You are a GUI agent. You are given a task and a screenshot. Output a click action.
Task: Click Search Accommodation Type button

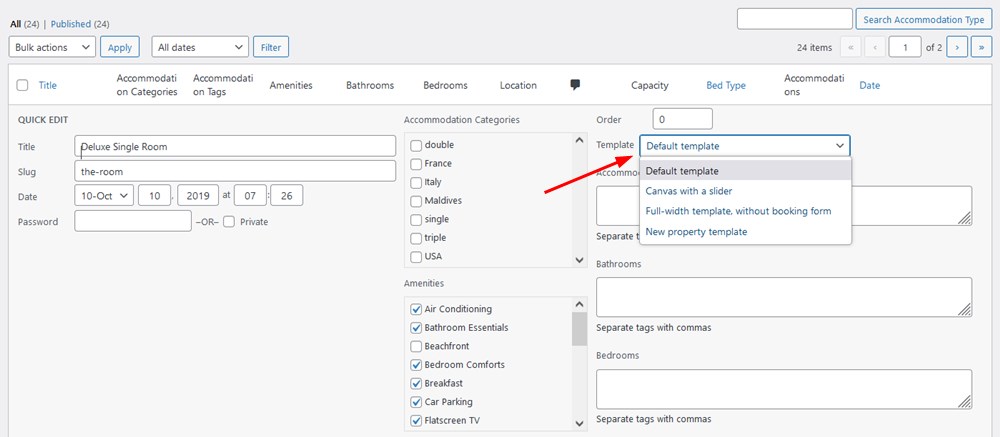tap(923, 20)
